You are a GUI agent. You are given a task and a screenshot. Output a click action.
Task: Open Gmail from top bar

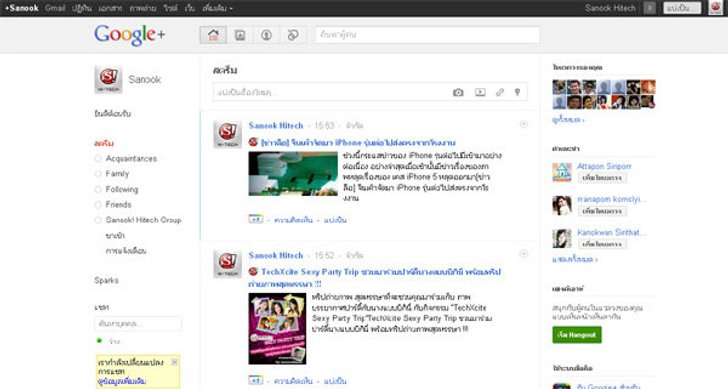click(55, 8)
